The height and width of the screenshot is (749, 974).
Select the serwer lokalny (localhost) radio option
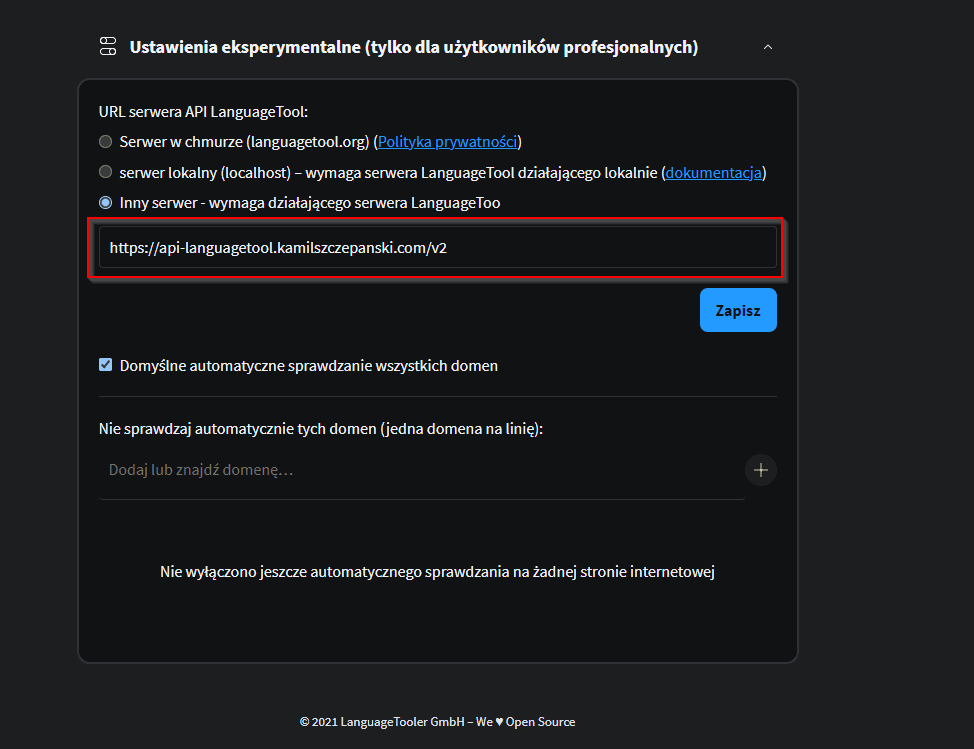(106, 172)
